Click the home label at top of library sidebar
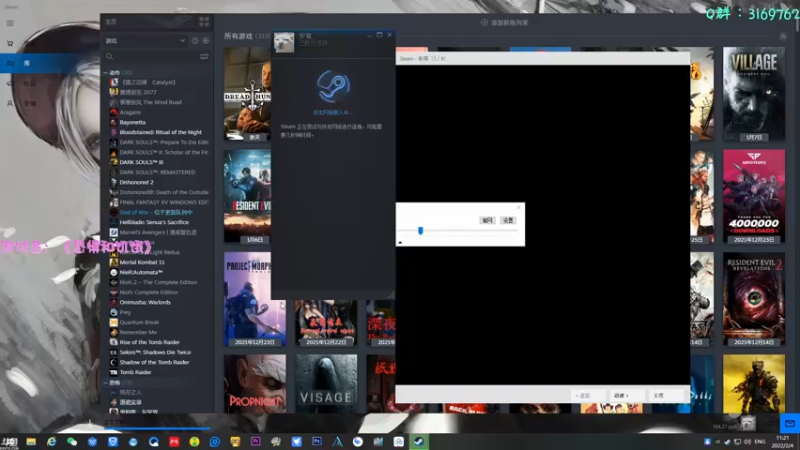800x450 pixels. point(111,21)
